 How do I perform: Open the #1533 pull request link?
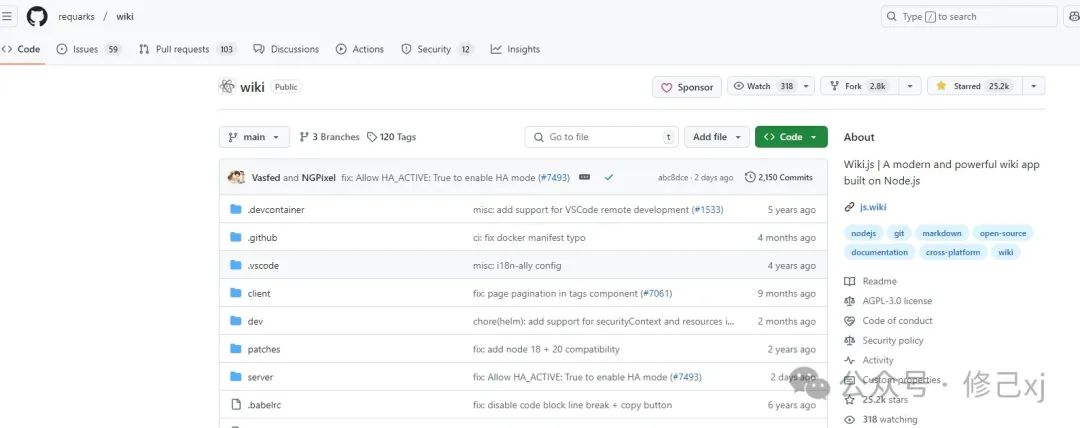click(x=707, y=210)
